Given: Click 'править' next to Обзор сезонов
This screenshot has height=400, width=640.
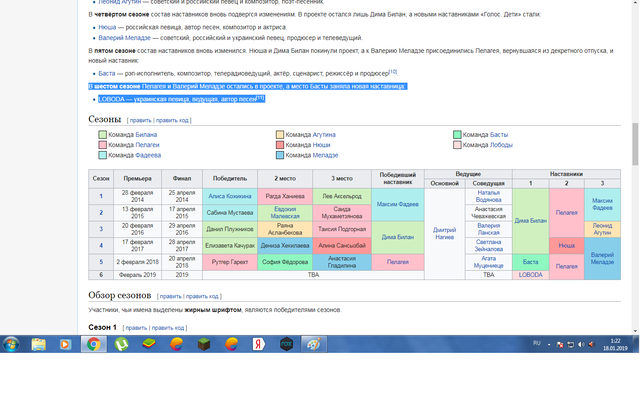Looking at the screenshot, I should [170, 296].
